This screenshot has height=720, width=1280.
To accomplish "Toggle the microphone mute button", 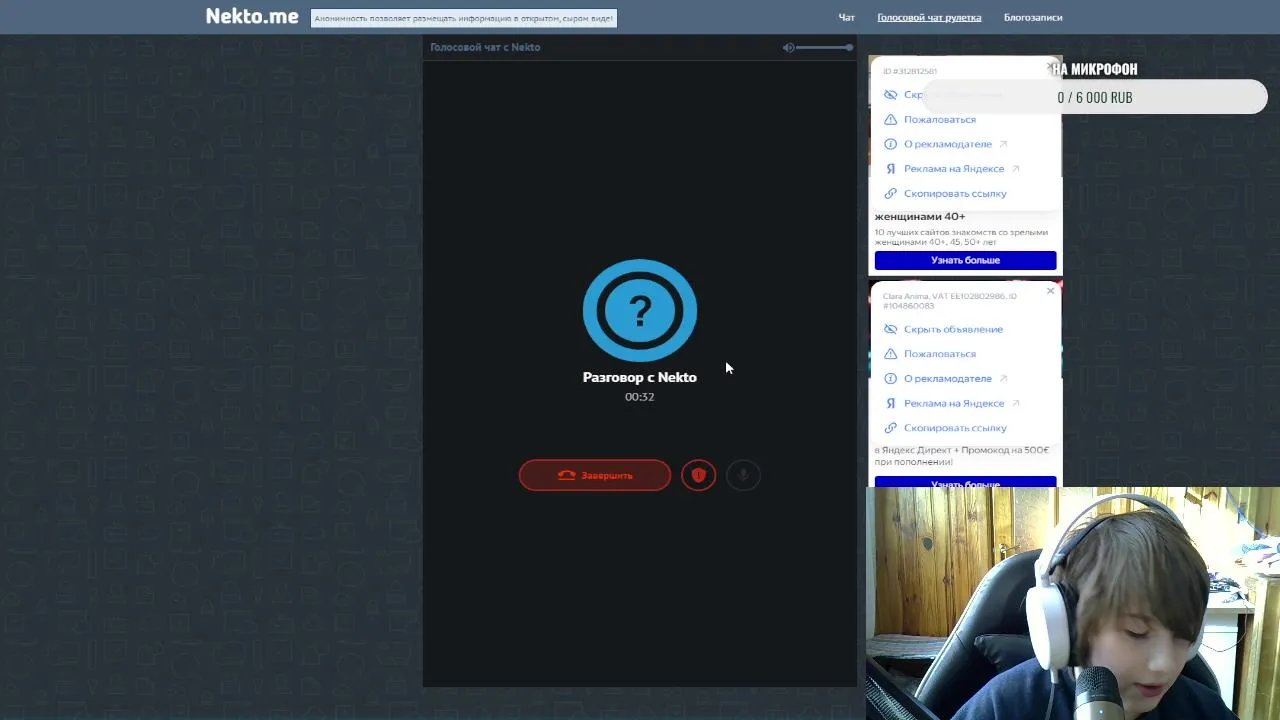I will point(743,475).
